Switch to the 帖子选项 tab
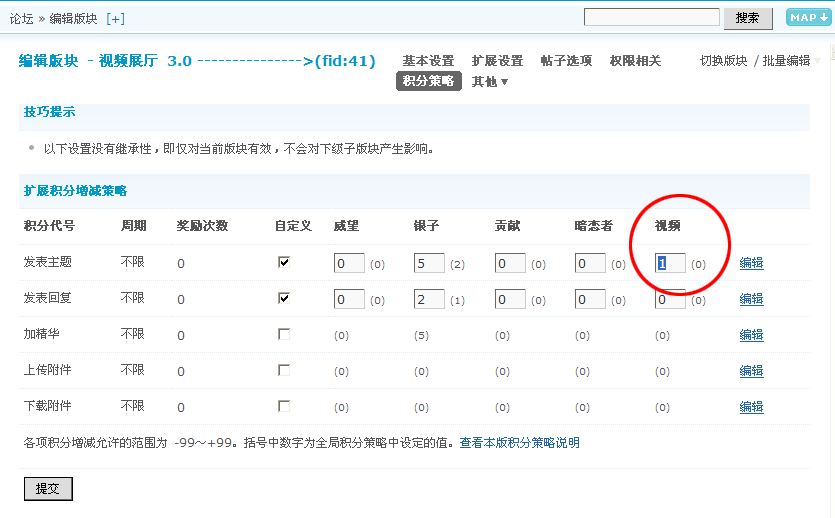Screen dimensions: 835x518 coord(566,61)
